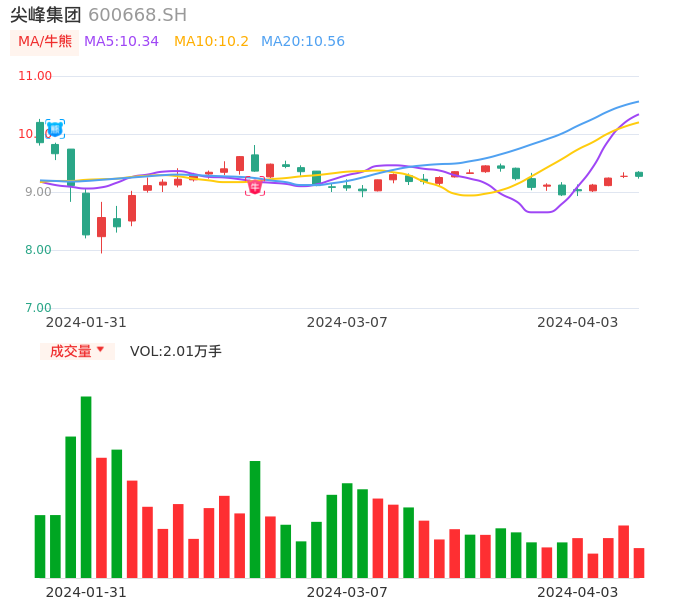
Task: Click the 2024-01-31 date label on price chart
Action: [x=86, y=322]
